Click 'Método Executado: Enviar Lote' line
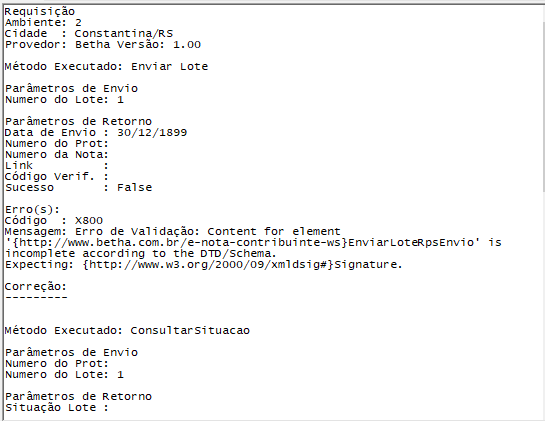Image resolution: width=545 pixels, height=421 pixels. click(106, 66)
